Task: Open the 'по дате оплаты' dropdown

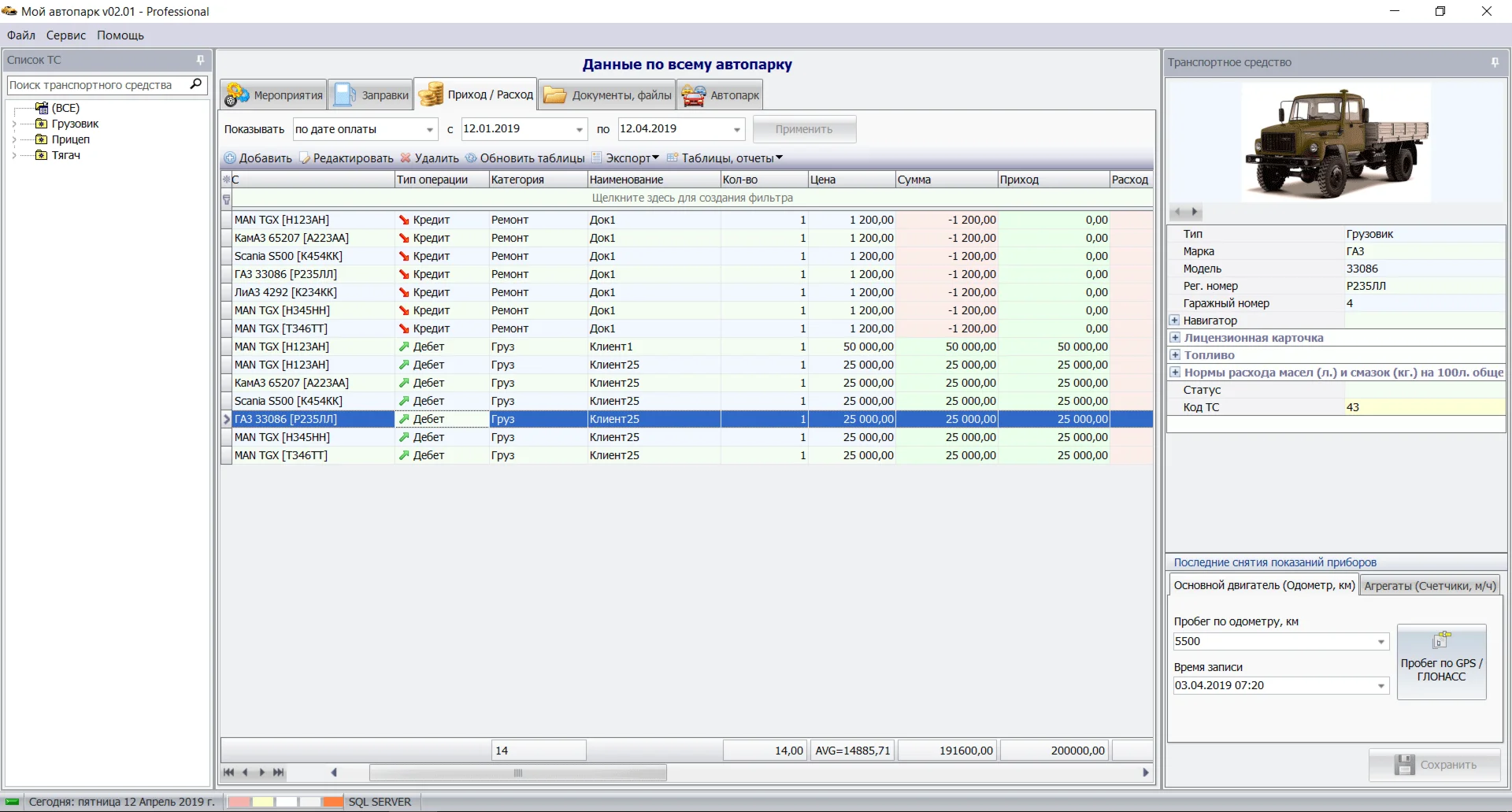Action: (x=430, y=129)
